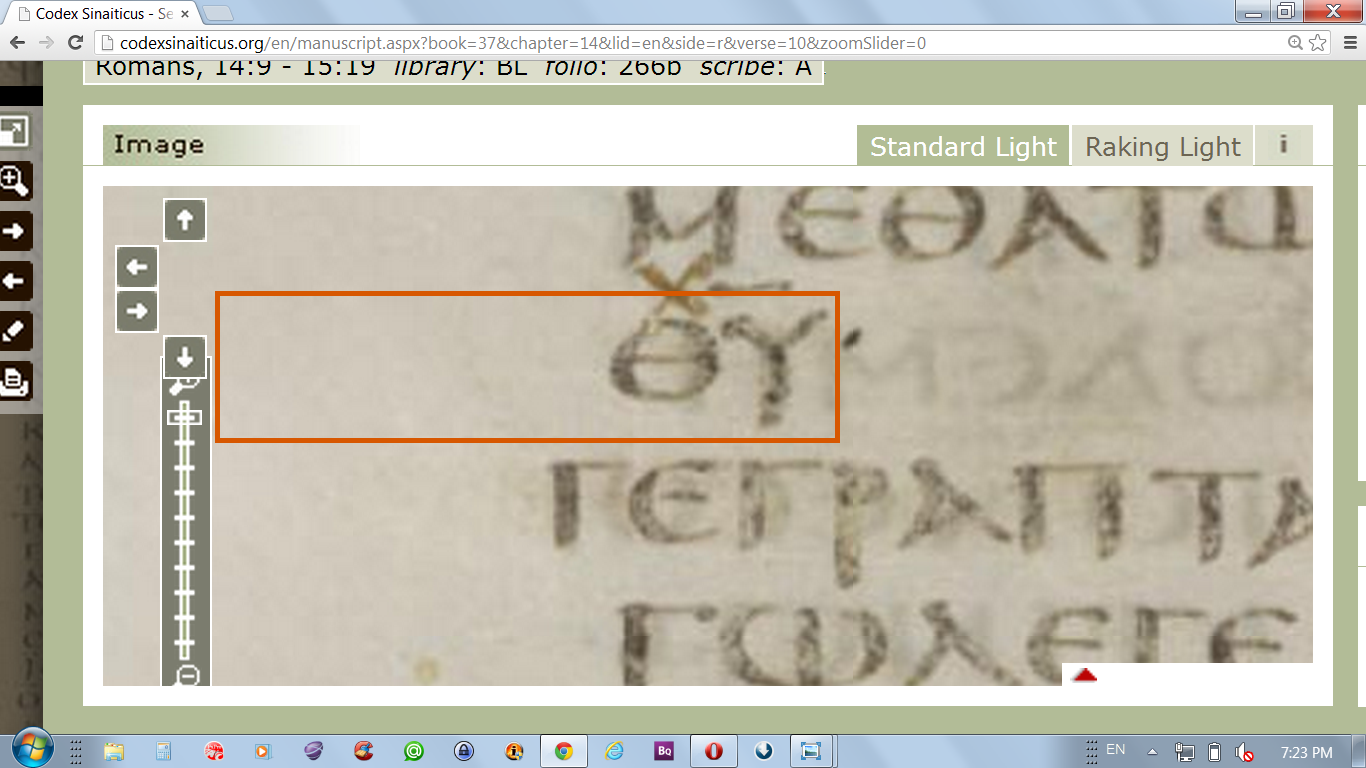
Task: Go back using the sidebar left-arrow icon
Action: pos(15,281)
